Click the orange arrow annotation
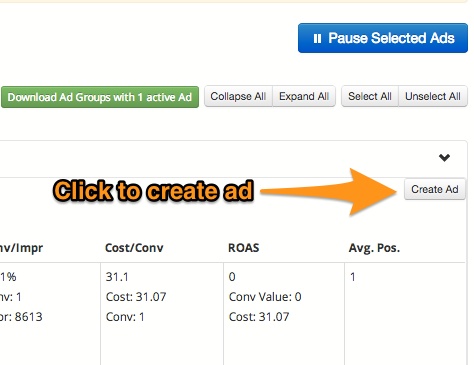Viewport: 474px width, 365px height. (x=328, y=192)
